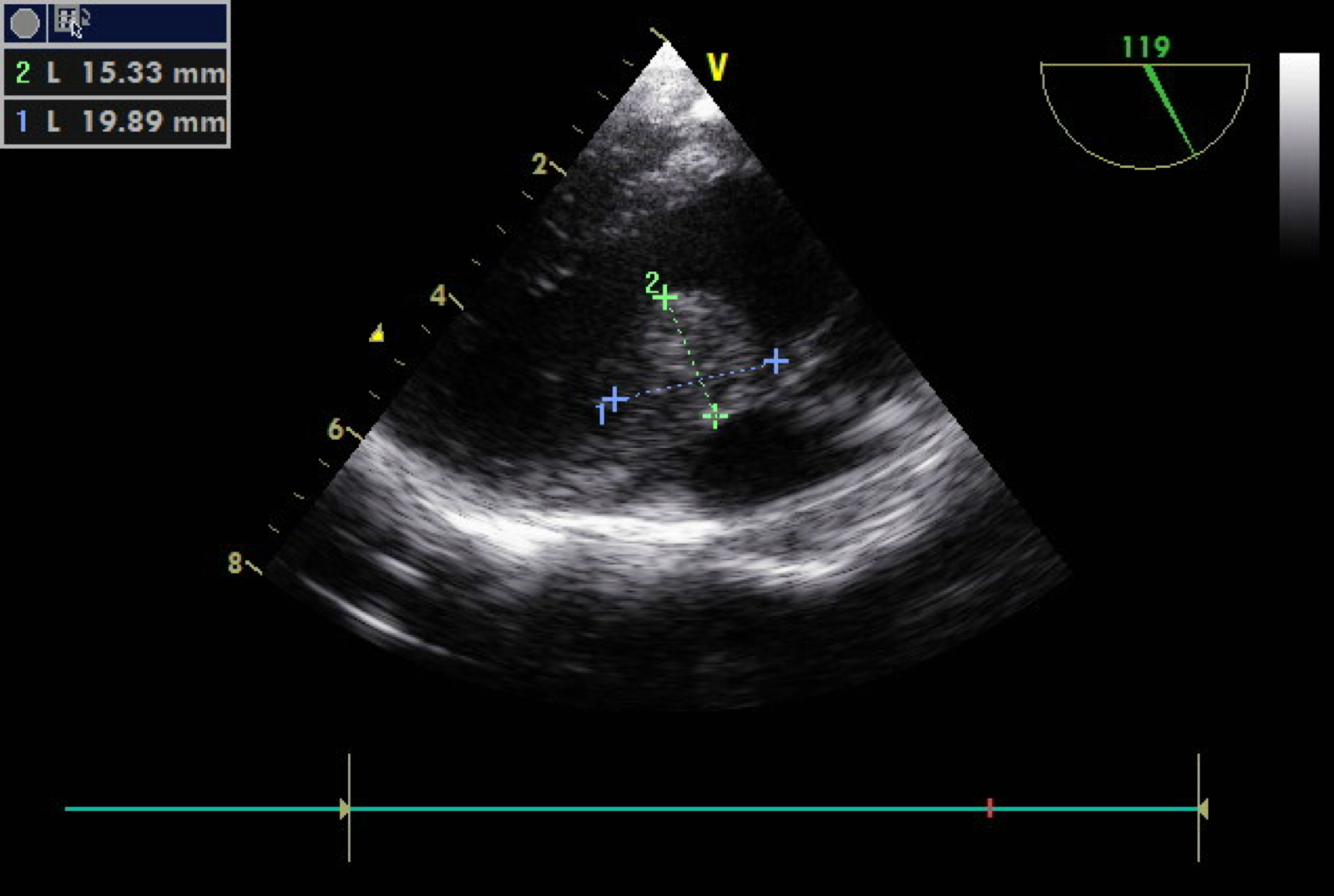Click the green scan plane angle line in the semicircle
This screenshot has width=1334, height=896.
click(1169, 110)
